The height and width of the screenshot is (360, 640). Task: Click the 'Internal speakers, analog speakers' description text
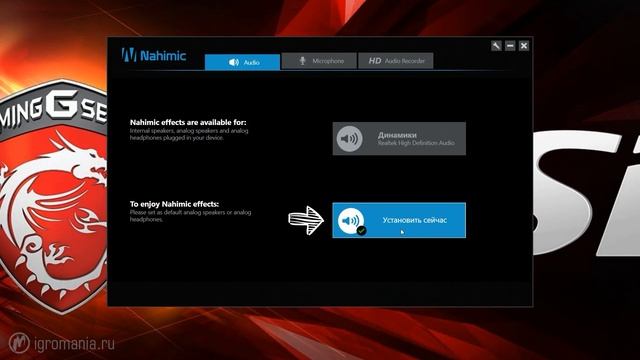(189, 134)
